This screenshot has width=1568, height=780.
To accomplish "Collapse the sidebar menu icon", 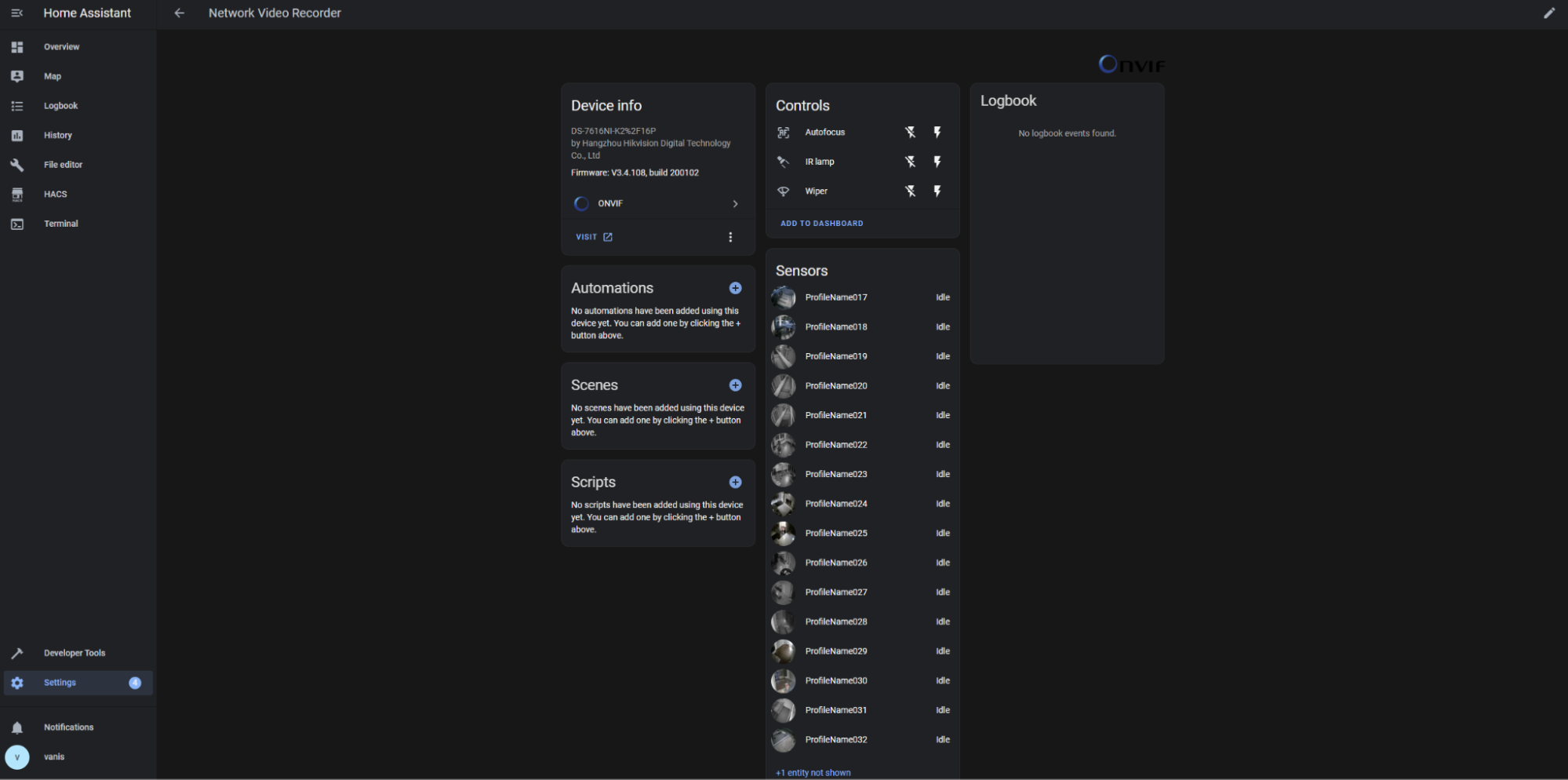I will 16,13.
